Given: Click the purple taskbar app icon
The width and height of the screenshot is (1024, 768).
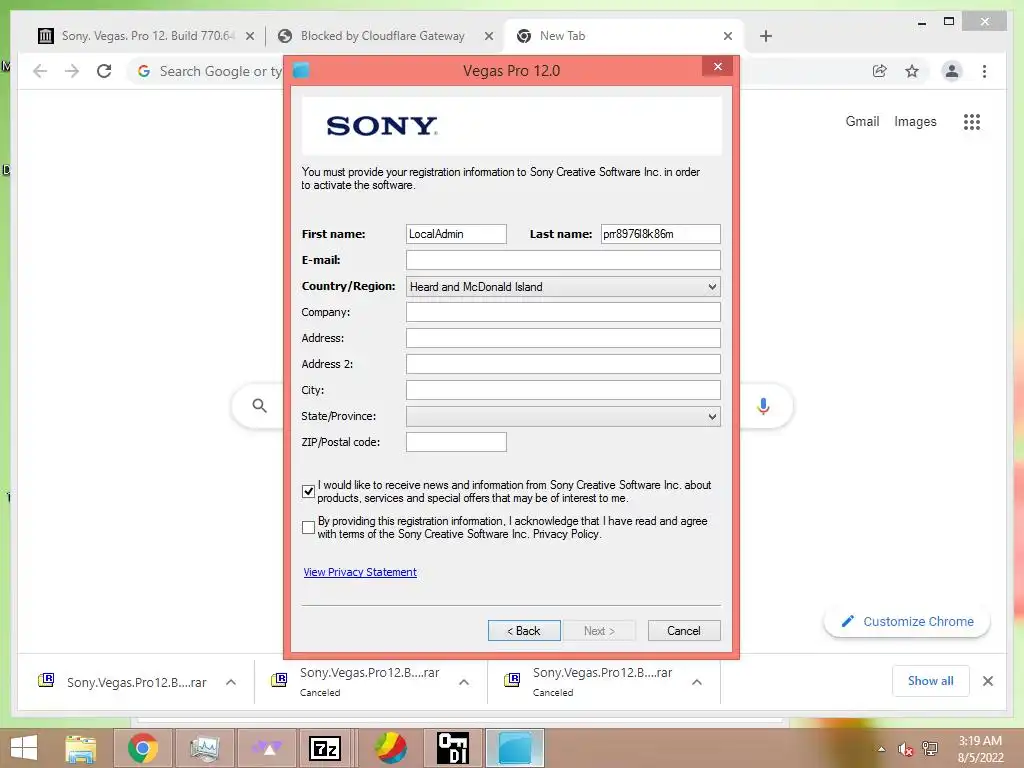Looking at the screenshot, I should coord(266,748).
